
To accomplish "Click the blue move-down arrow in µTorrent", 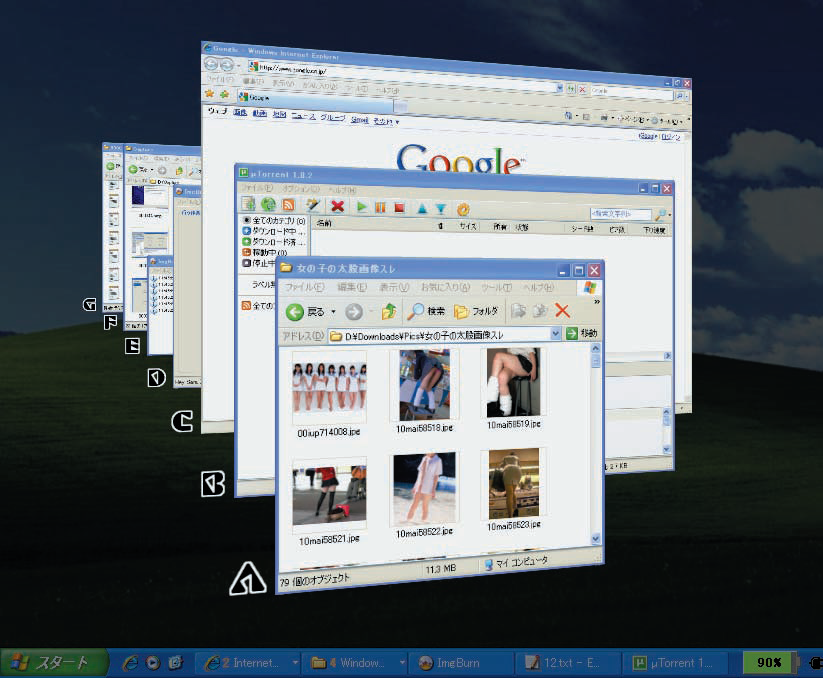I will [x=441, y=209].
